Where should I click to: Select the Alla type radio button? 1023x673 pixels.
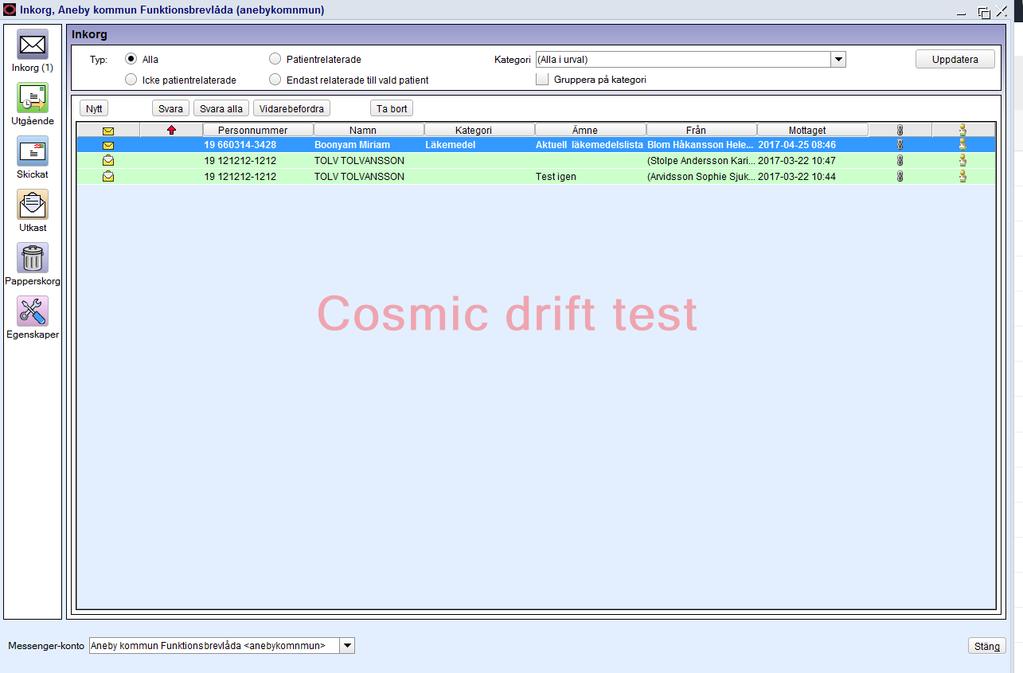click(x=131, y=59)
